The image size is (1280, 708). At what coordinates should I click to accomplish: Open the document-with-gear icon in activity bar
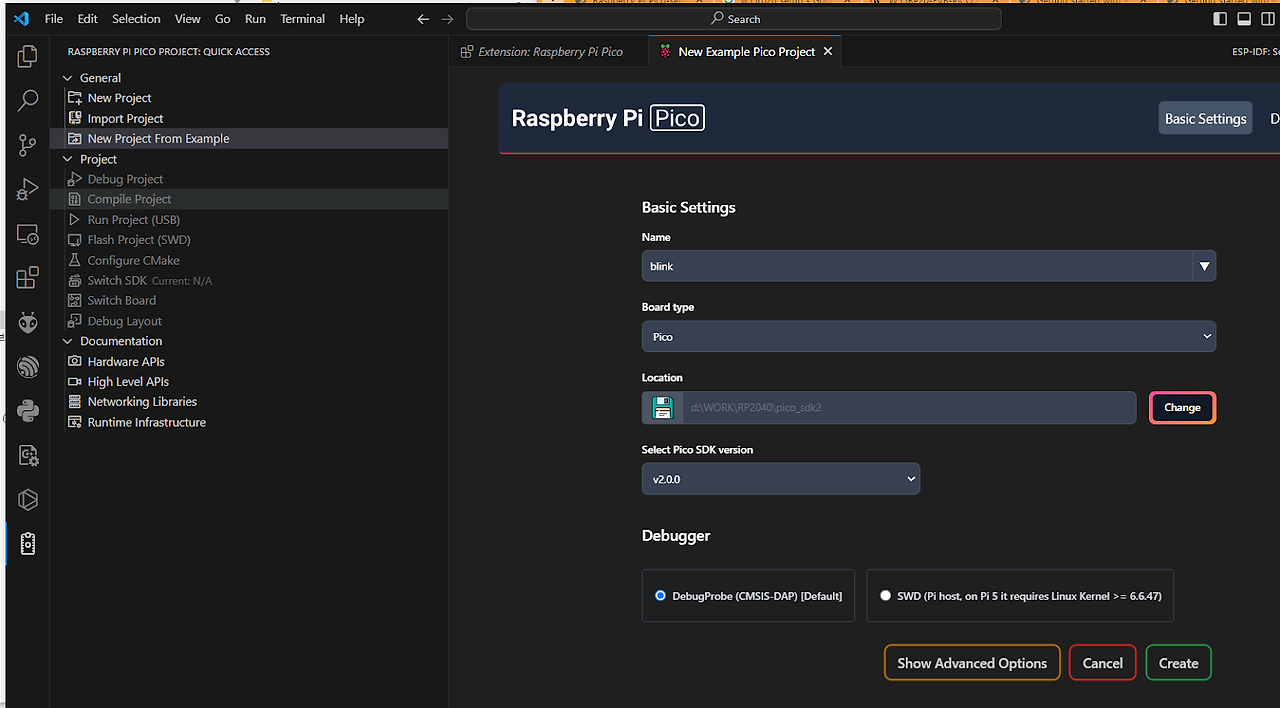pyautogui.click(x=28, y=455)
